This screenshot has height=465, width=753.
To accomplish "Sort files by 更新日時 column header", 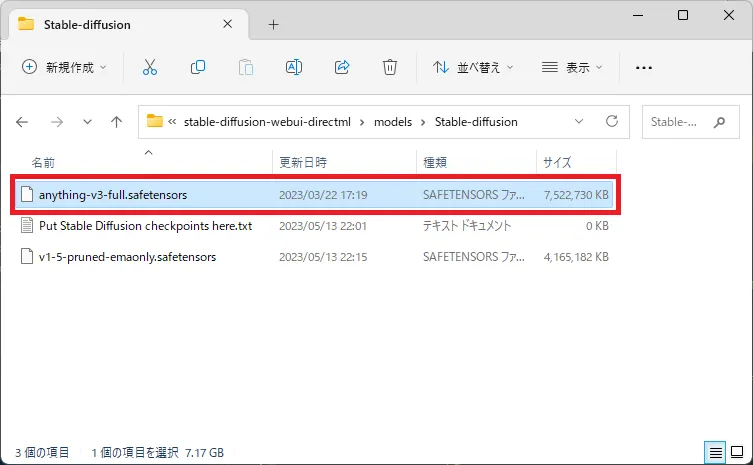I will point(303,161).
